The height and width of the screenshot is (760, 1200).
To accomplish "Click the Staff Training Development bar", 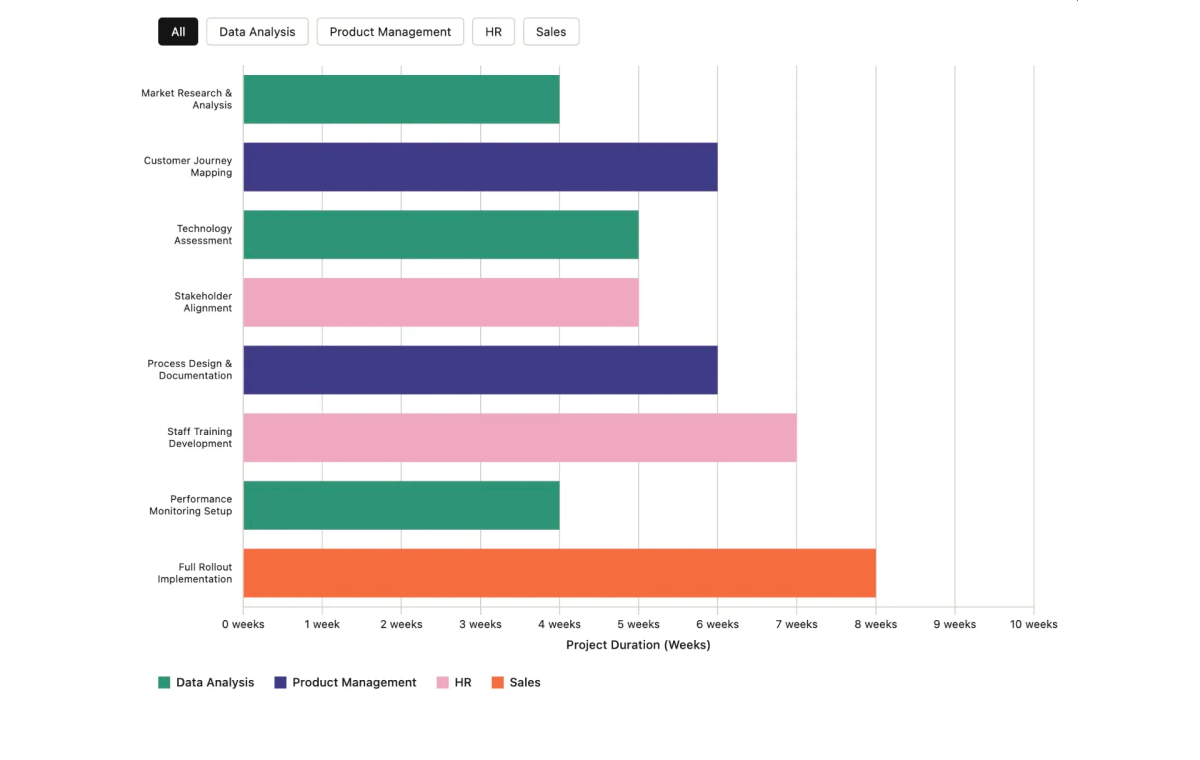I will click(520, 438).
